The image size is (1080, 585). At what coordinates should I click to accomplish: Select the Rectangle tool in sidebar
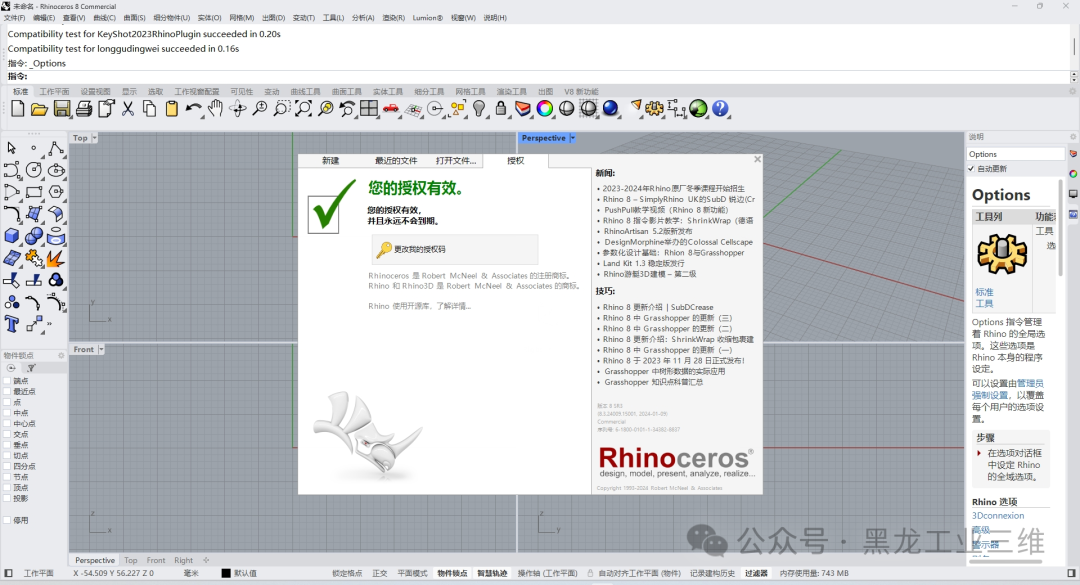pyautogui.click(x=34, y=192)
